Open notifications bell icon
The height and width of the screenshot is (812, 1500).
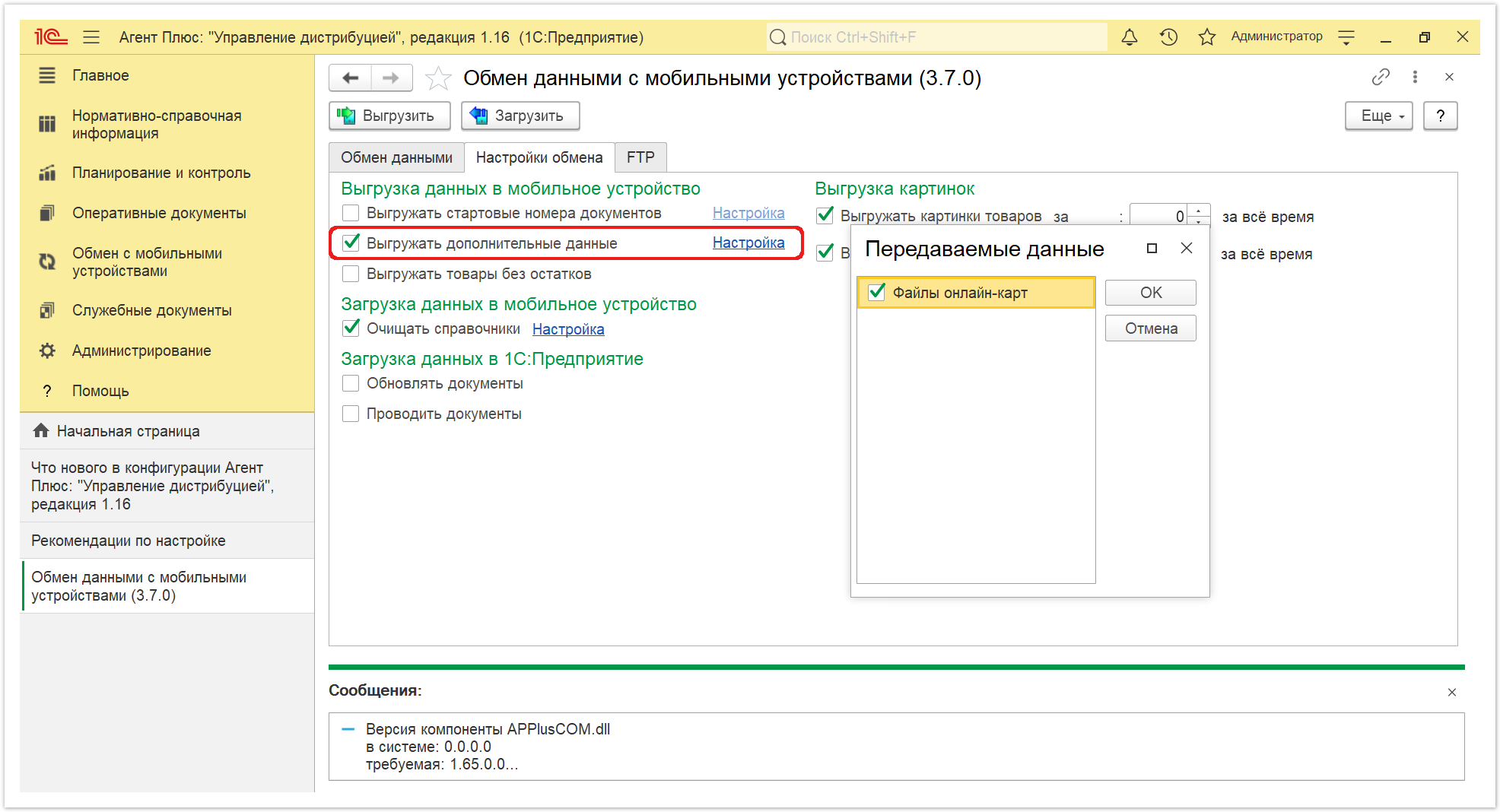click(x=1130, y=36)
